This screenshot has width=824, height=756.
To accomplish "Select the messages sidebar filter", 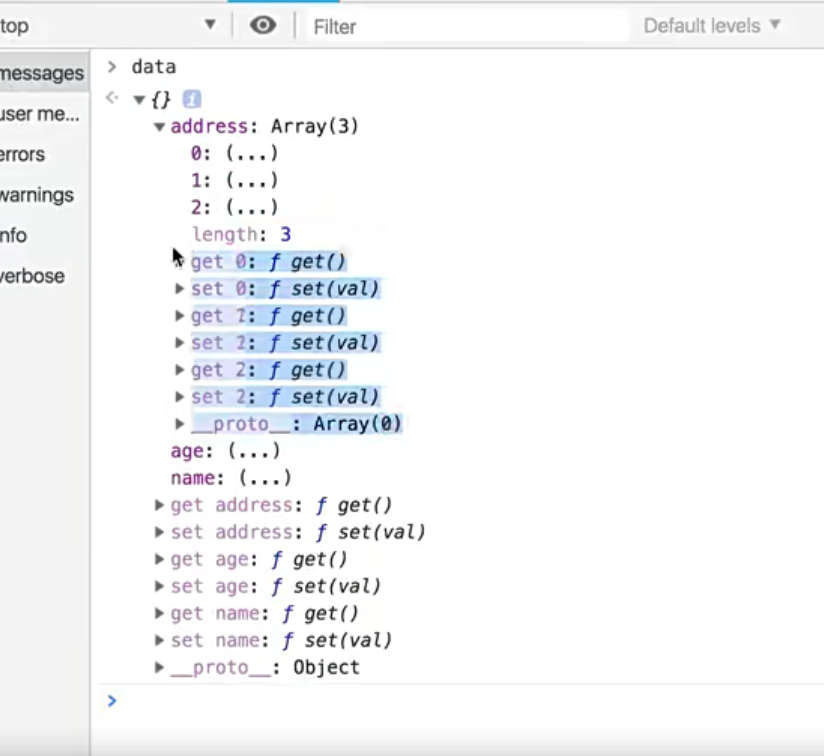I will click(40, 73).
